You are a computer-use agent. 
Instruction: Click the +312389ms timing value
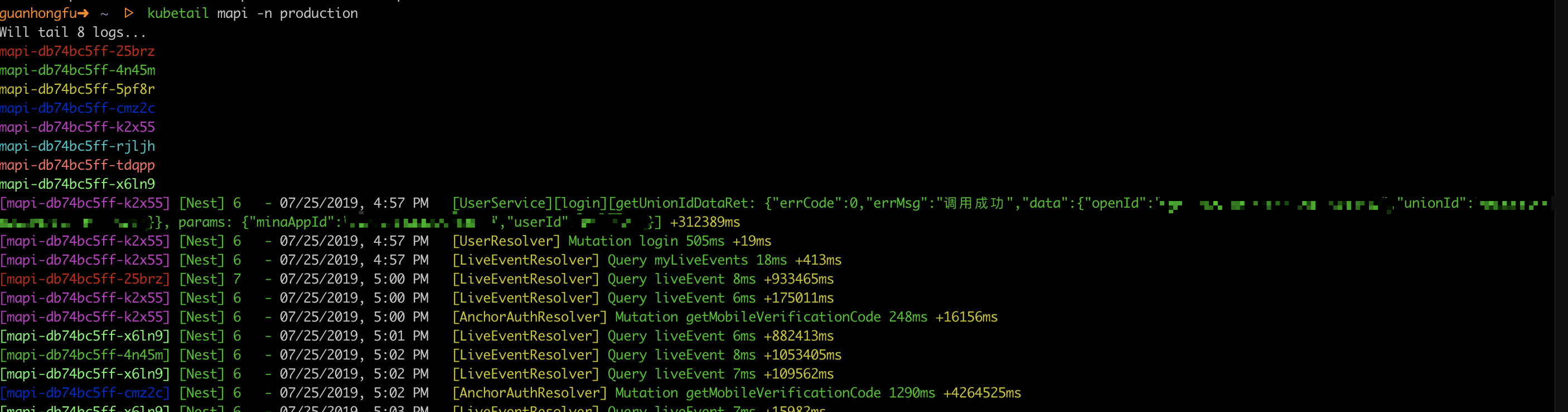(x=705, y=222)
